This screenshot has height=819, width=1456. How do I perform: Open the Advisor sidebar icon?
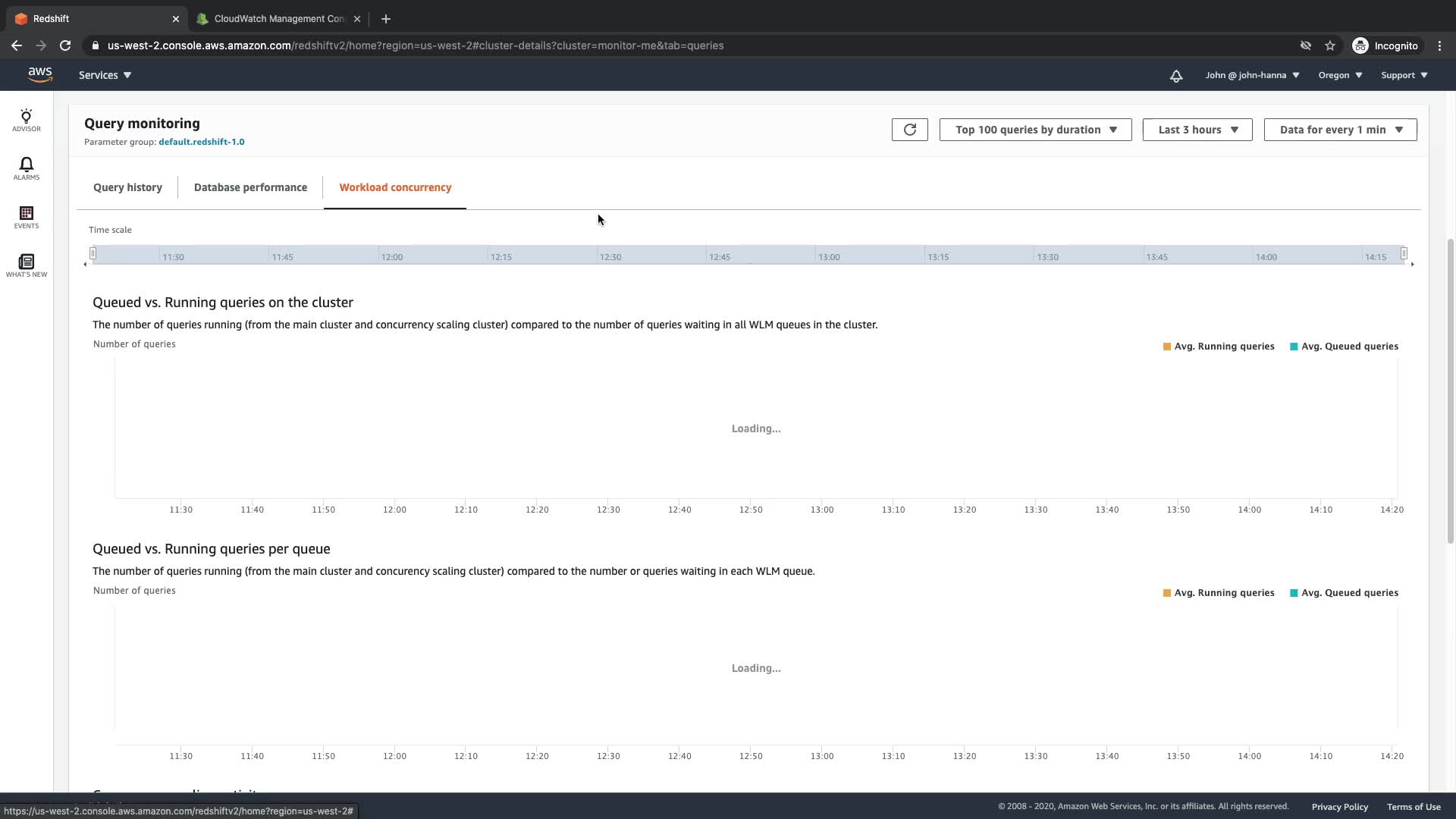[26, 120]
